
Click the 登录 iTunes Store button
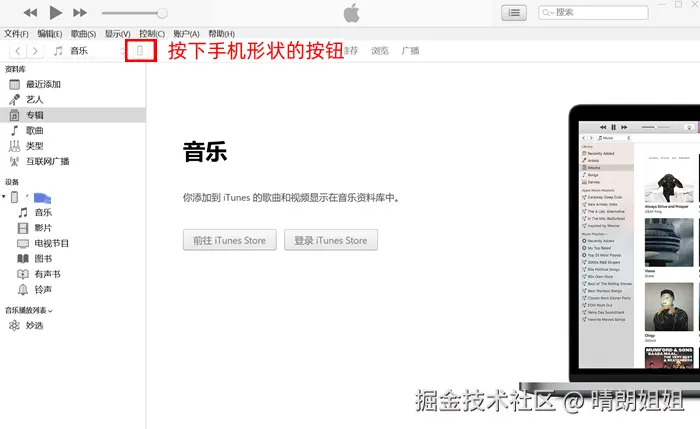(x=331, y=240)
